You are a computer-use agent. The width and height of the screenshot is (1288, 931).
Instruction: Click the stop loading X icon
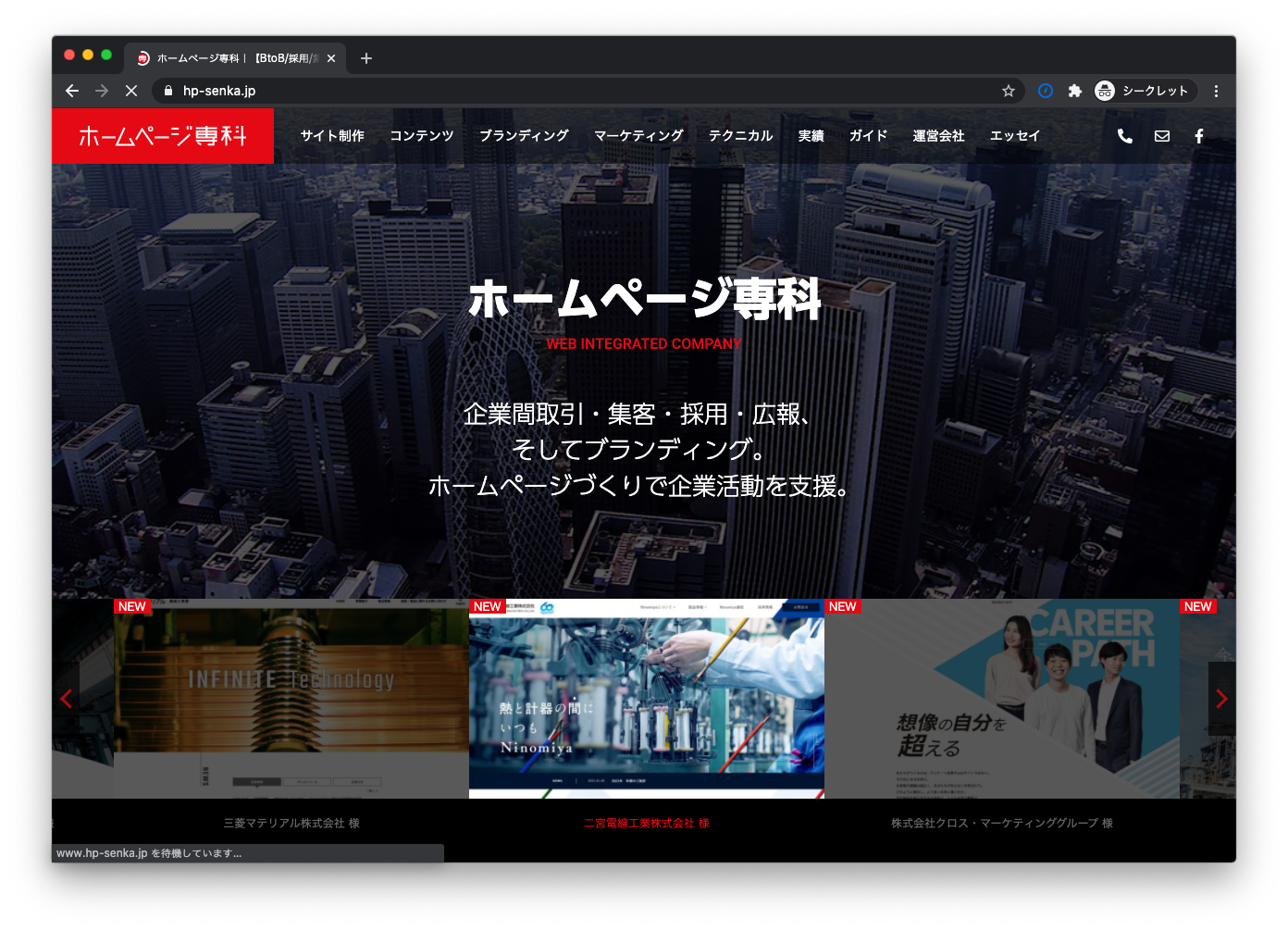tap(131, 91)
